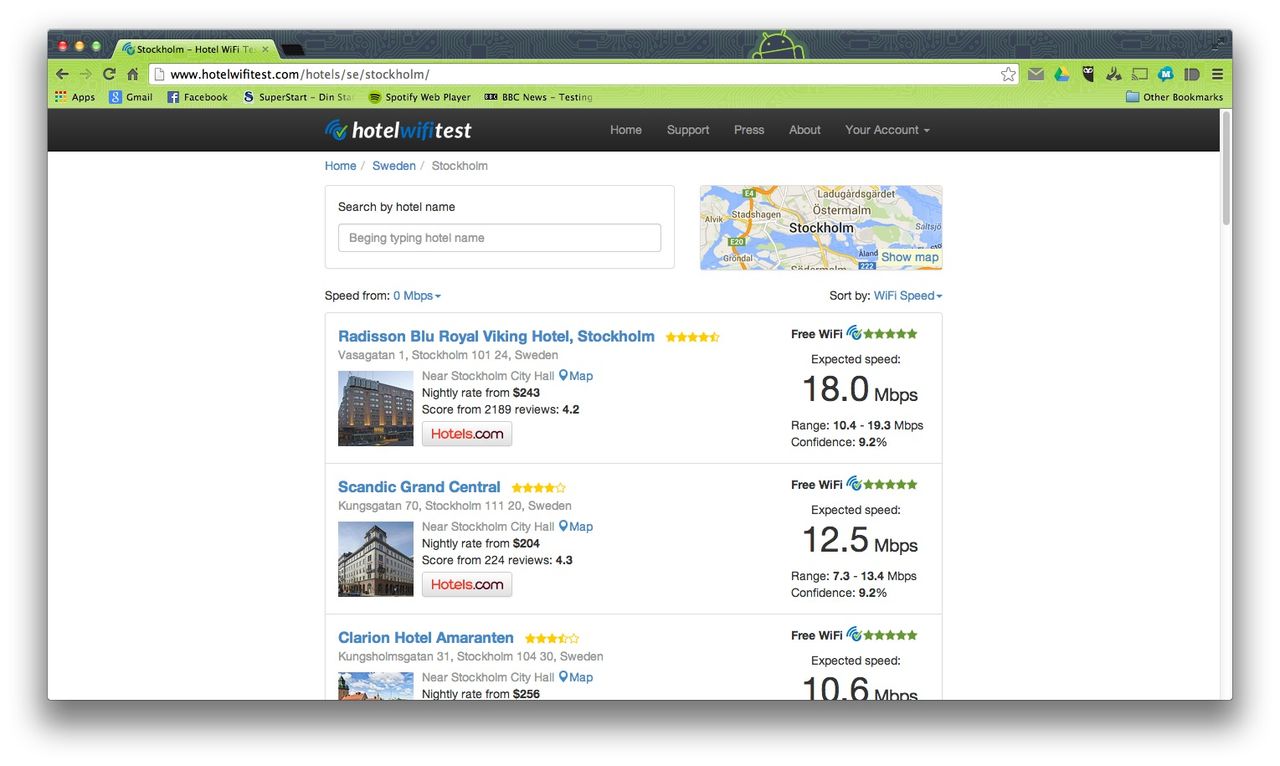
Task: Click the new tab button
Action: click(x=292, y=49)
